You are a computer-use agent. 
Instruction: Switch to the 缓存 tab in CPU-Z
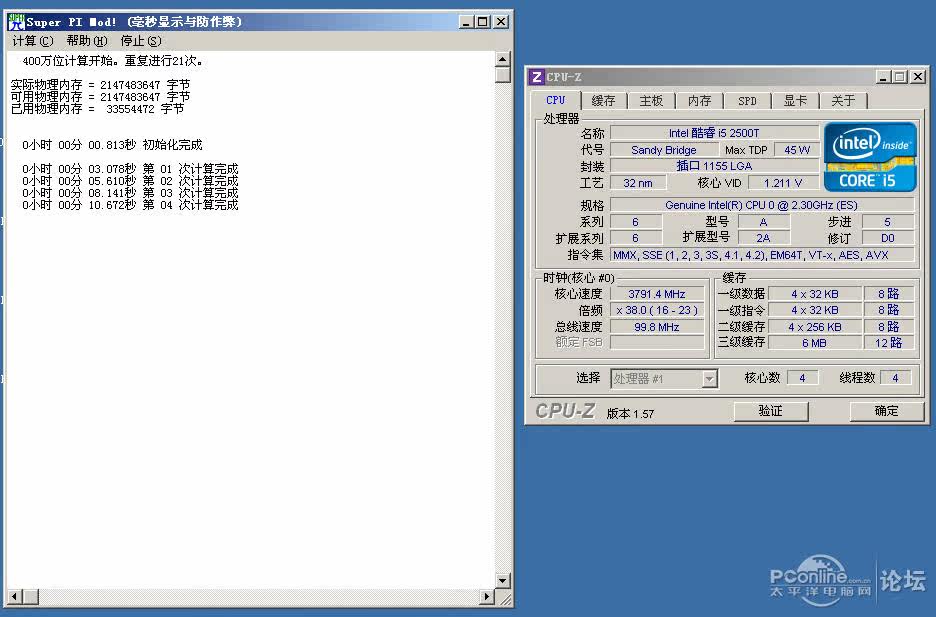(604, 101)
